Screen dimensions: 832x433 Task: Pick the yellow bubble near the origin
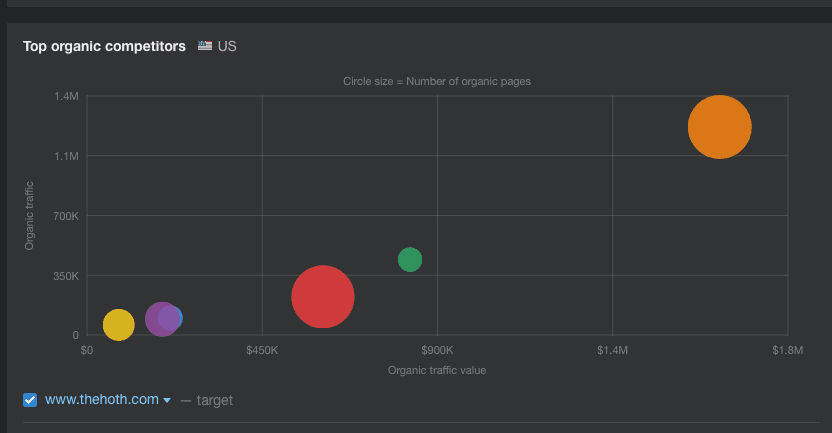(118, 325)
